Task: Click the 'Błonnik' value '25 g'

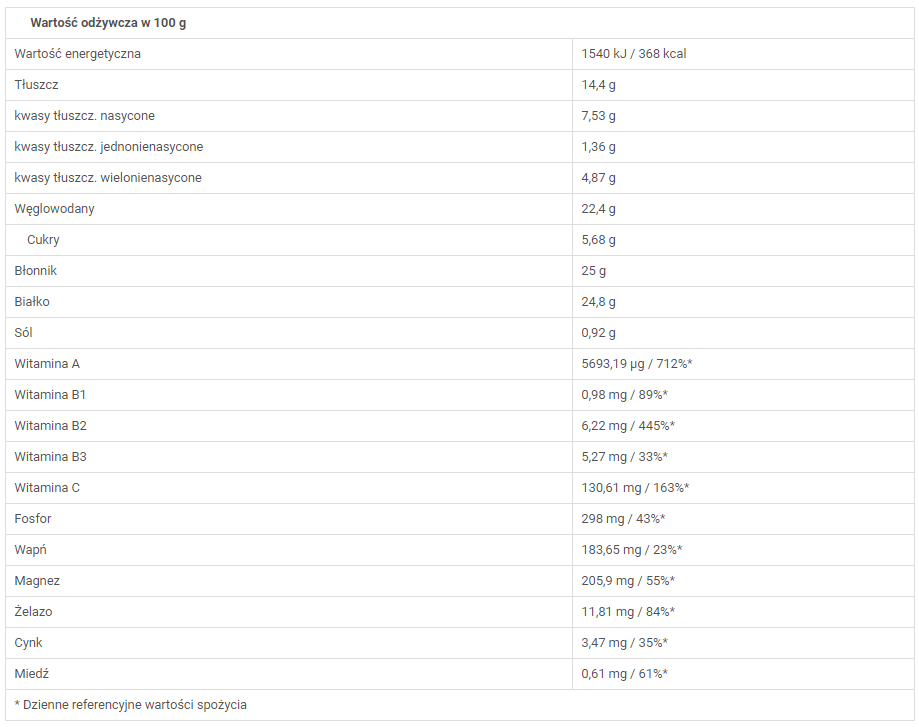Action: (593, 271)
